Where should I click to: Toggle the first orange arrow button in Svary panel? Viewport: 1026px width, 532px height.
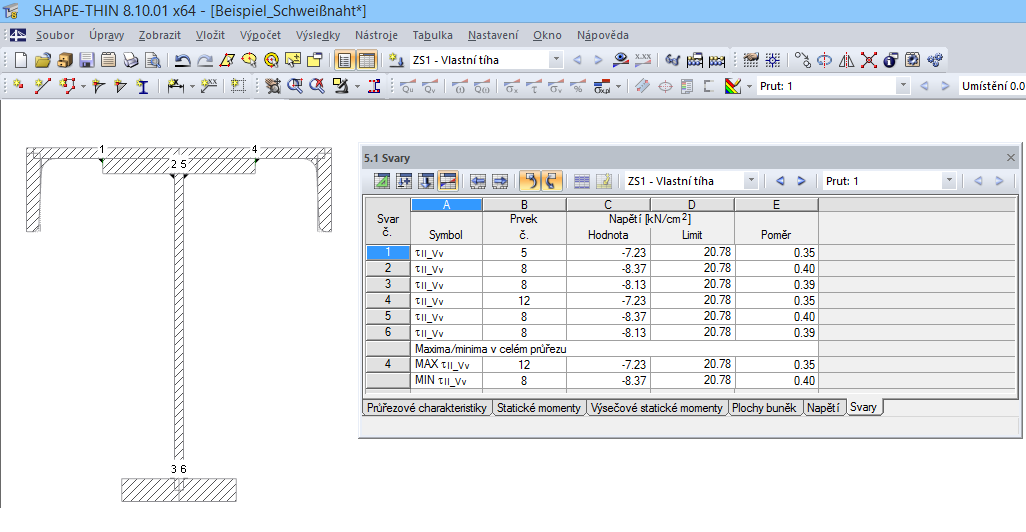pyautogui.click(x=530, y=181)
